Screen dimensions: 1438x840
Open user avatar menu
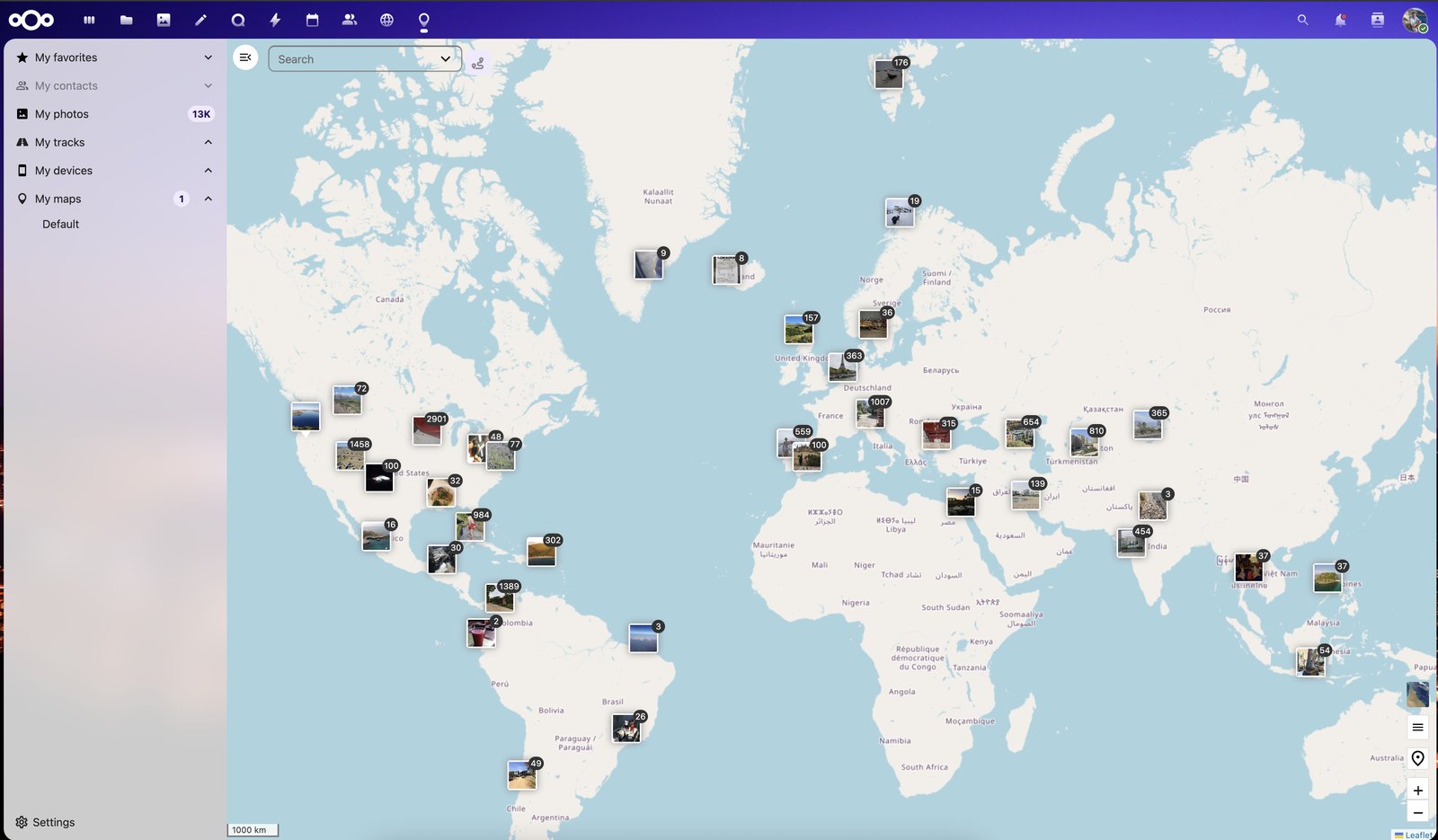click(1415, 20)
